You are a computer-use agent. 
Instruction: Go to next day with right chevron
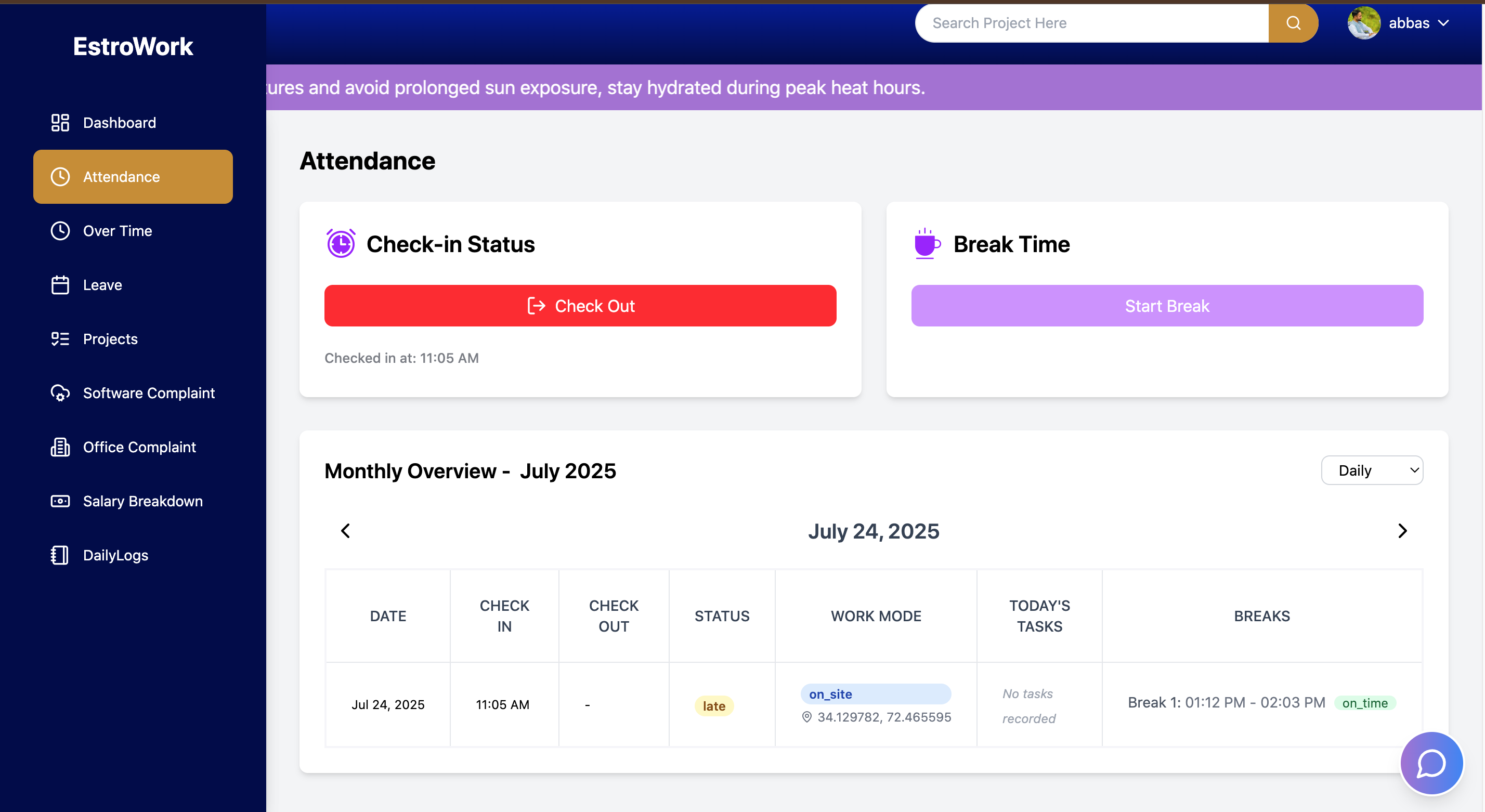pos(1402,531)
